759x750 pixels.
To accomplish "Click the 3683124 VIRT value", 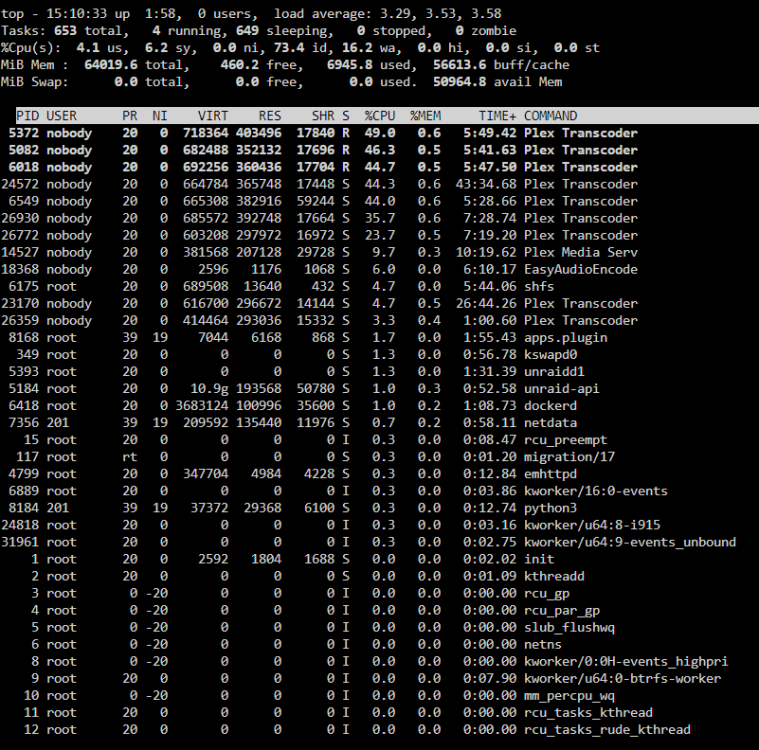I will 202,405.
